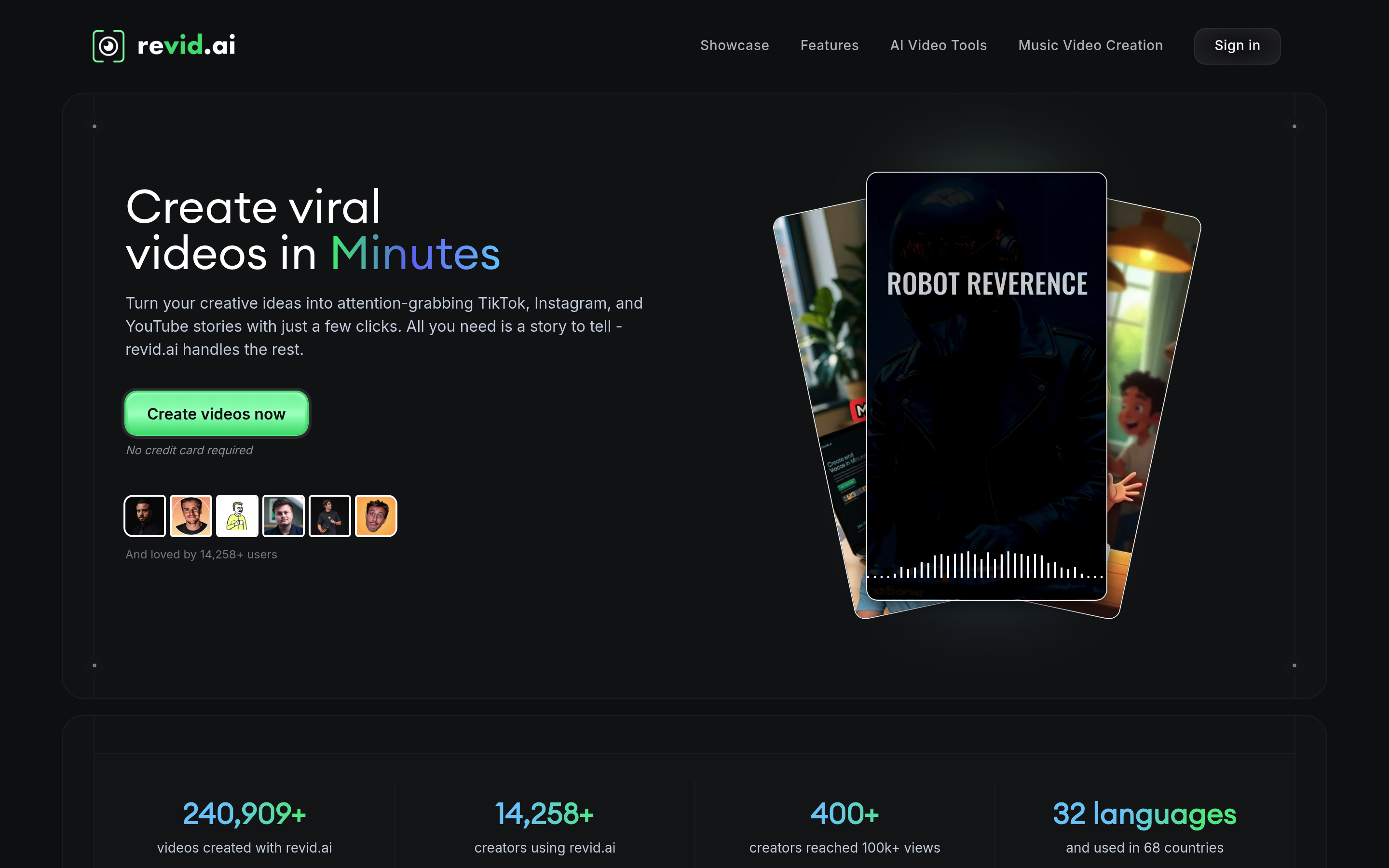Screen dimensions: 1389x868
Task: Select the first dark-portrait user avatar
Action: (145, 515)
